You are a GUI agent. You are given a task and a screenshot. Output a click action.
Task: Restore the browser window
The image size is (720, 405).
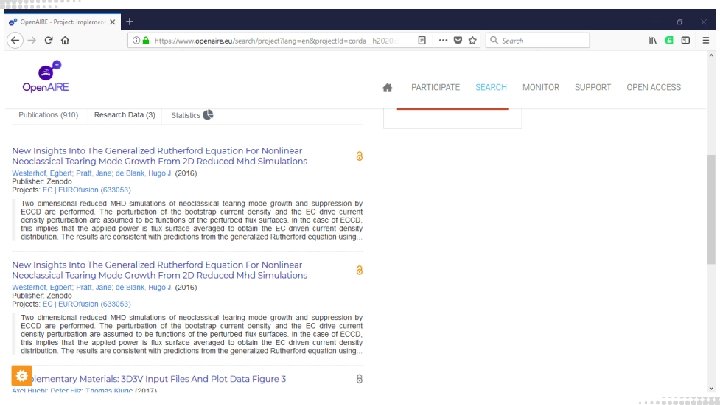tap(680, 22)
